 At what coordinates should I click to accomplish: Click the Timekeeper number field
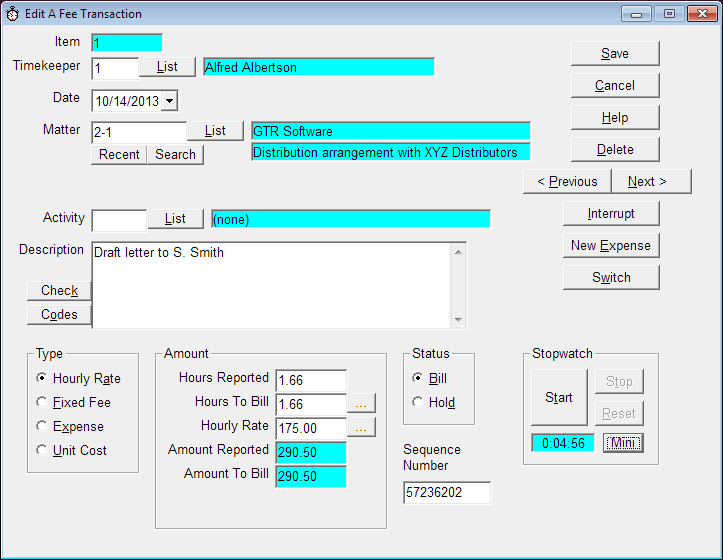click(115, 69)
